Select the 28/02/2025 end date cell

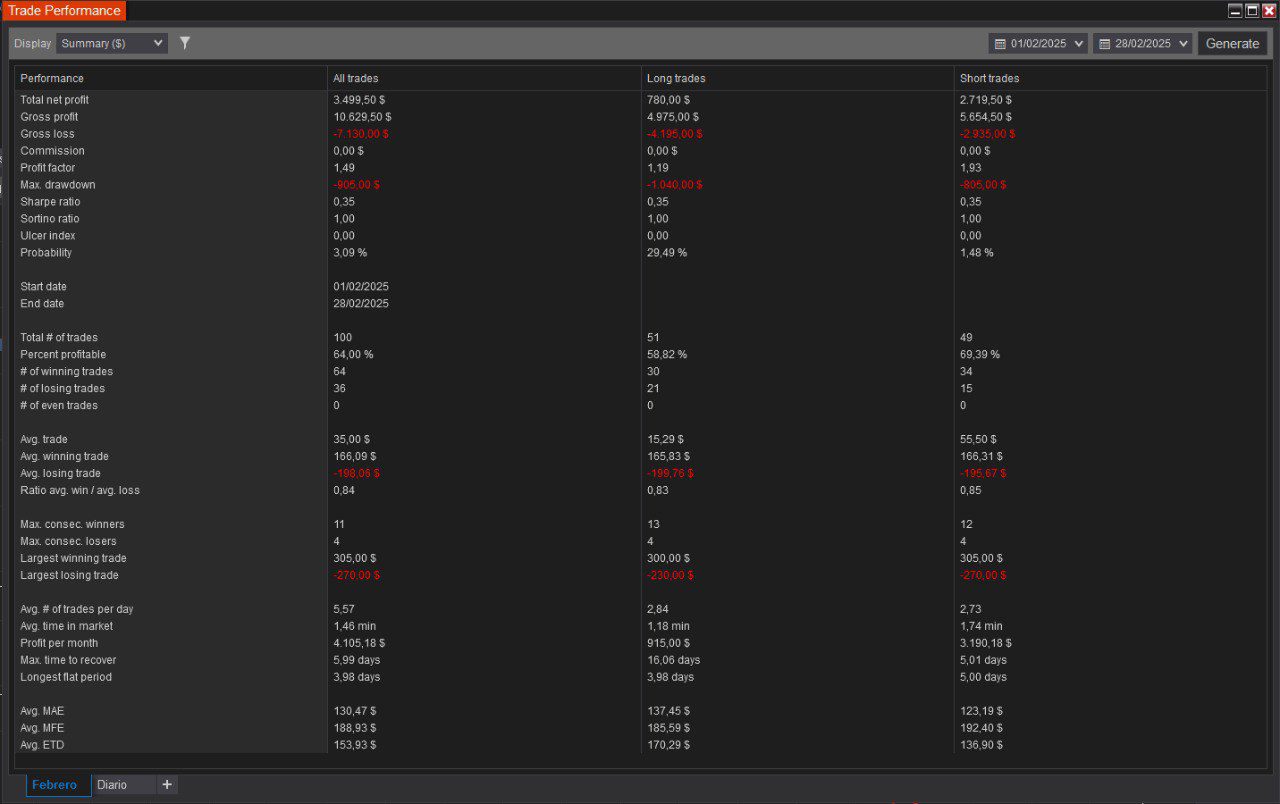(361, 304)
